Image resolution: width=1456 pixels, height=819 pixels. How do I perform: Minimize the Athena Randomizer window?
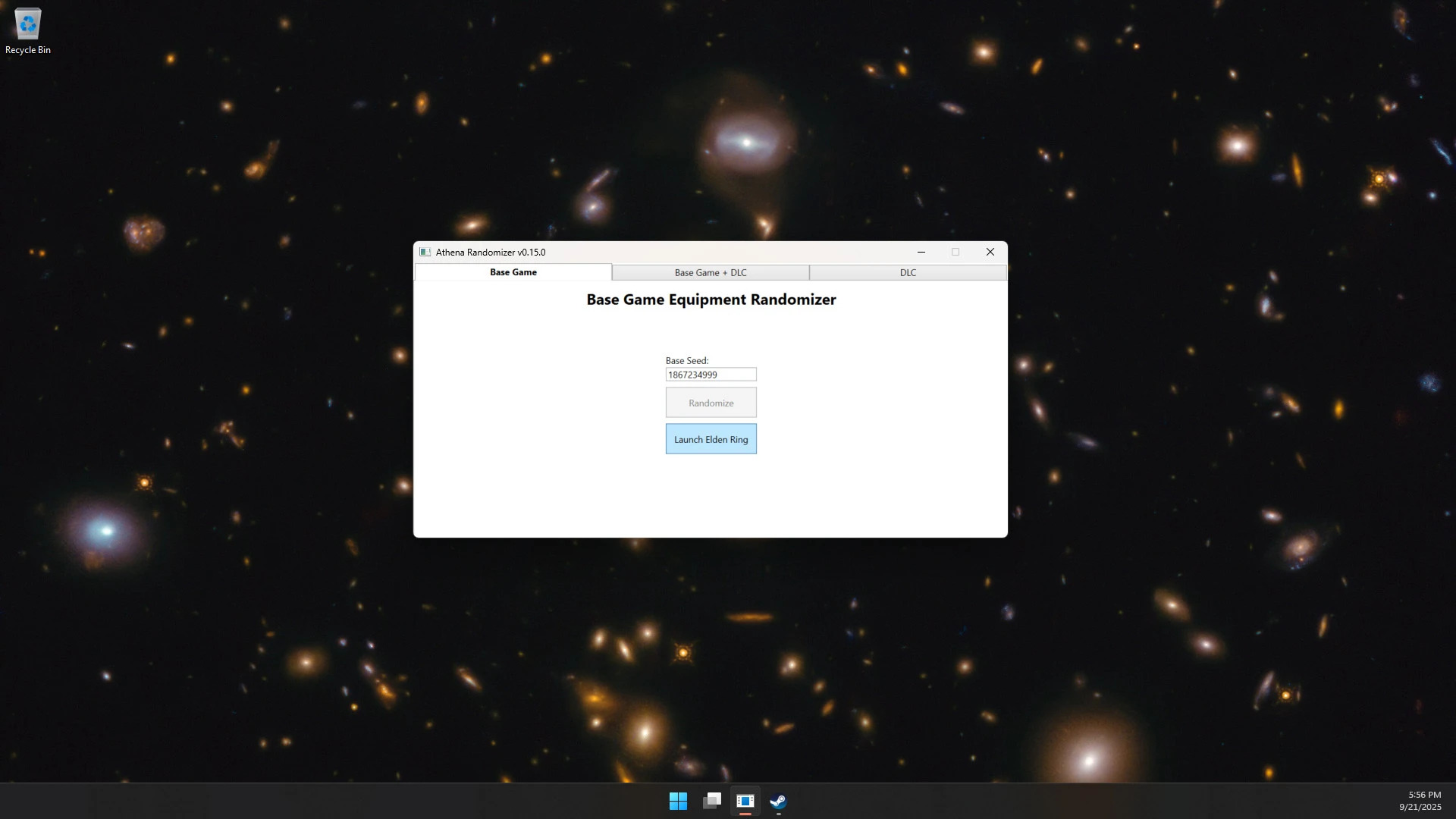point(921,253)
